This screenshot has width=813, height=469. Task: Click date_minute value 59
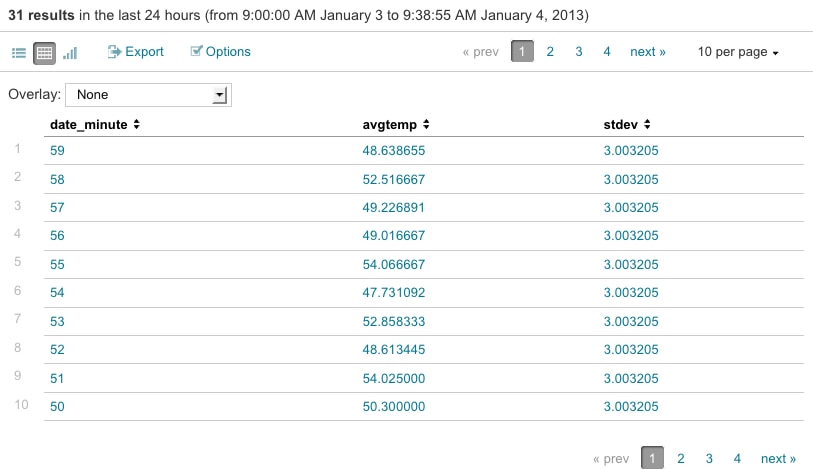[57, 151]
